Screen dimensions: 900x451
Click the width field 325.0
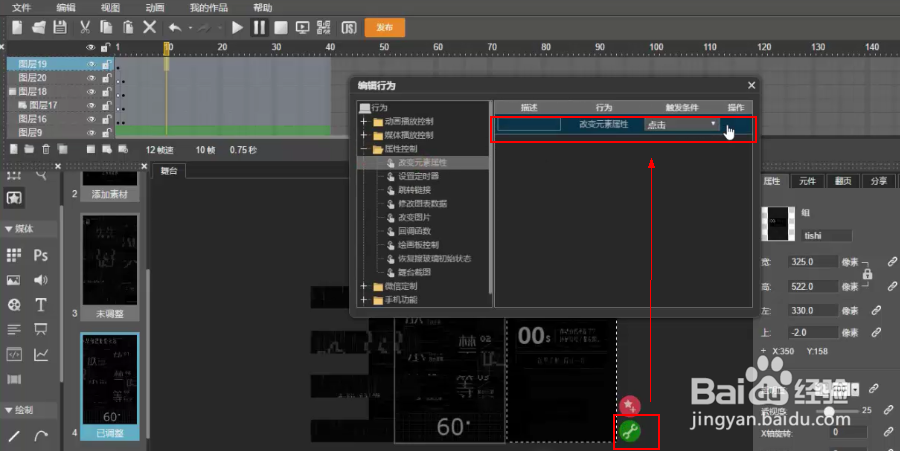[x=813, y=262]
